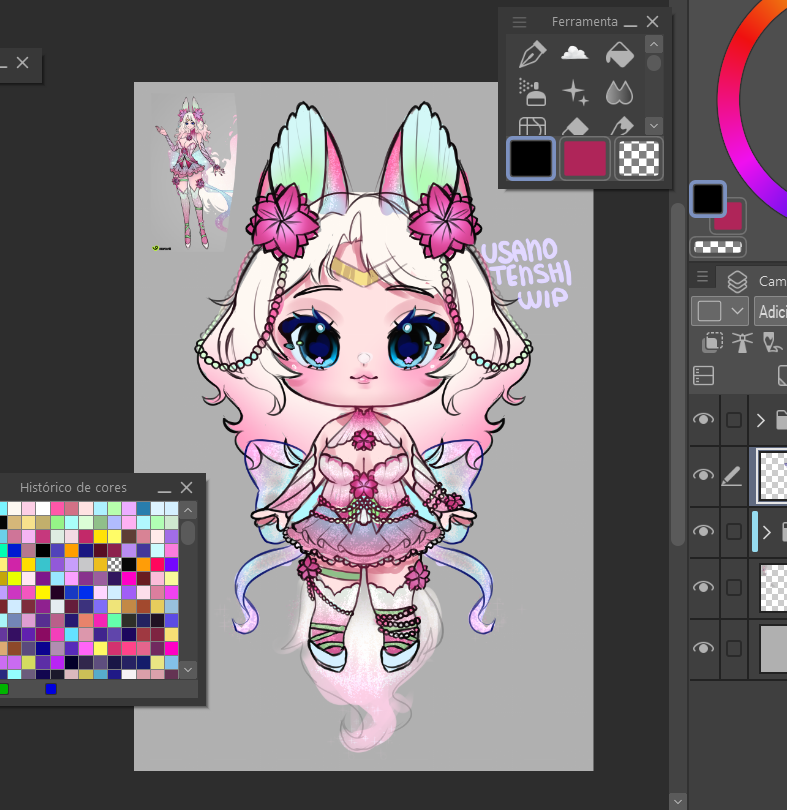Hide the bottom gray paper layer
Viewport: 787px width, 810px height.
703,648
